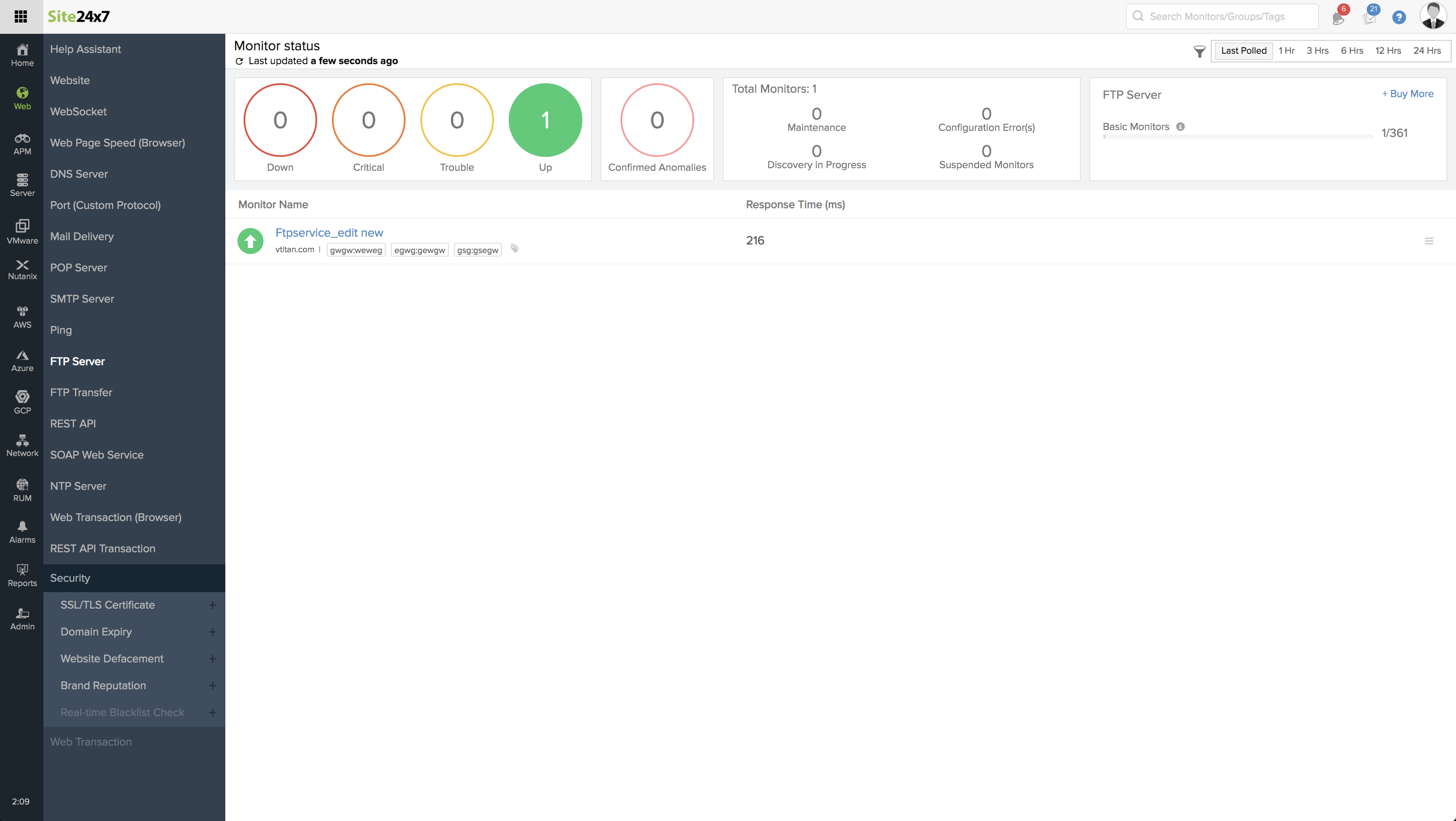Open the AWS section in sidebar
This screenshot has width=1456, height=821.
[x=22, y=316]
